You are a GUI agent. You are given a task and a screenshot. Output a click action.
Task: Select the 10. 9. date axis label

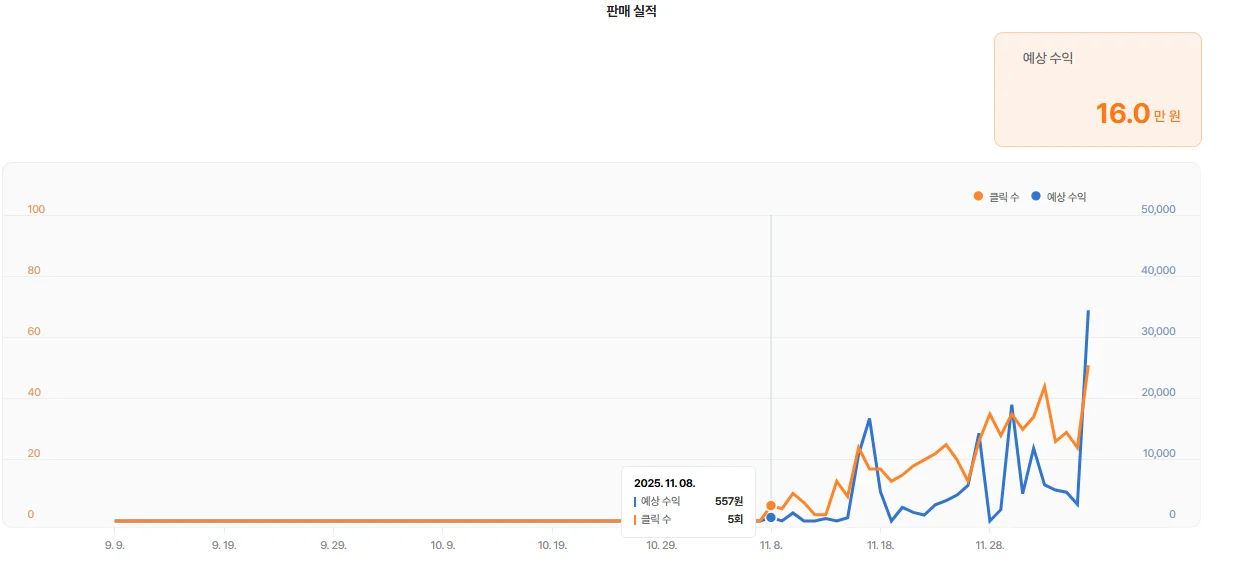pos(443,546)
